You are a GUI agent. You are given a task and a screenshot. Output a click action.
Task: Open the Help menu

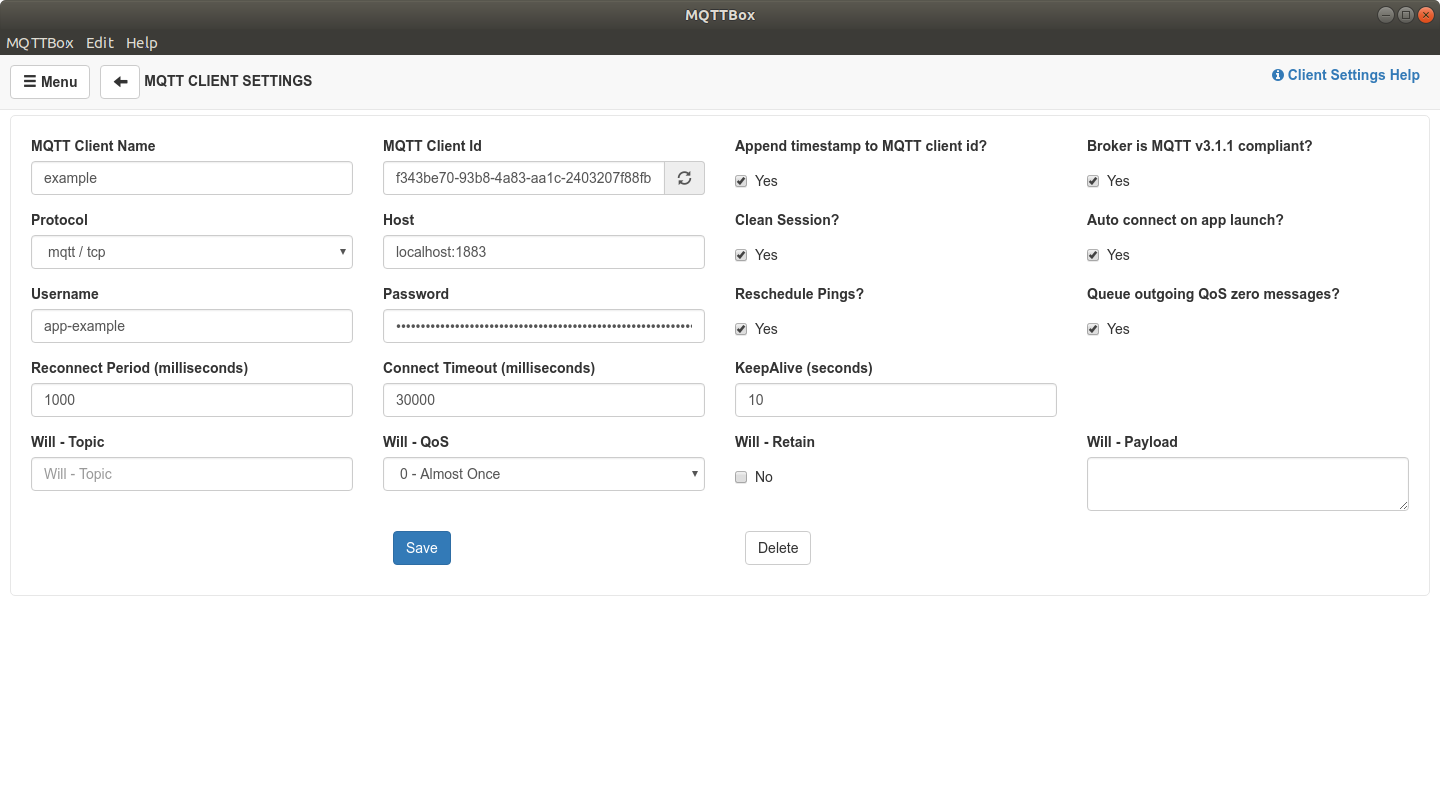pyautogui.click(x=142, y=43)
